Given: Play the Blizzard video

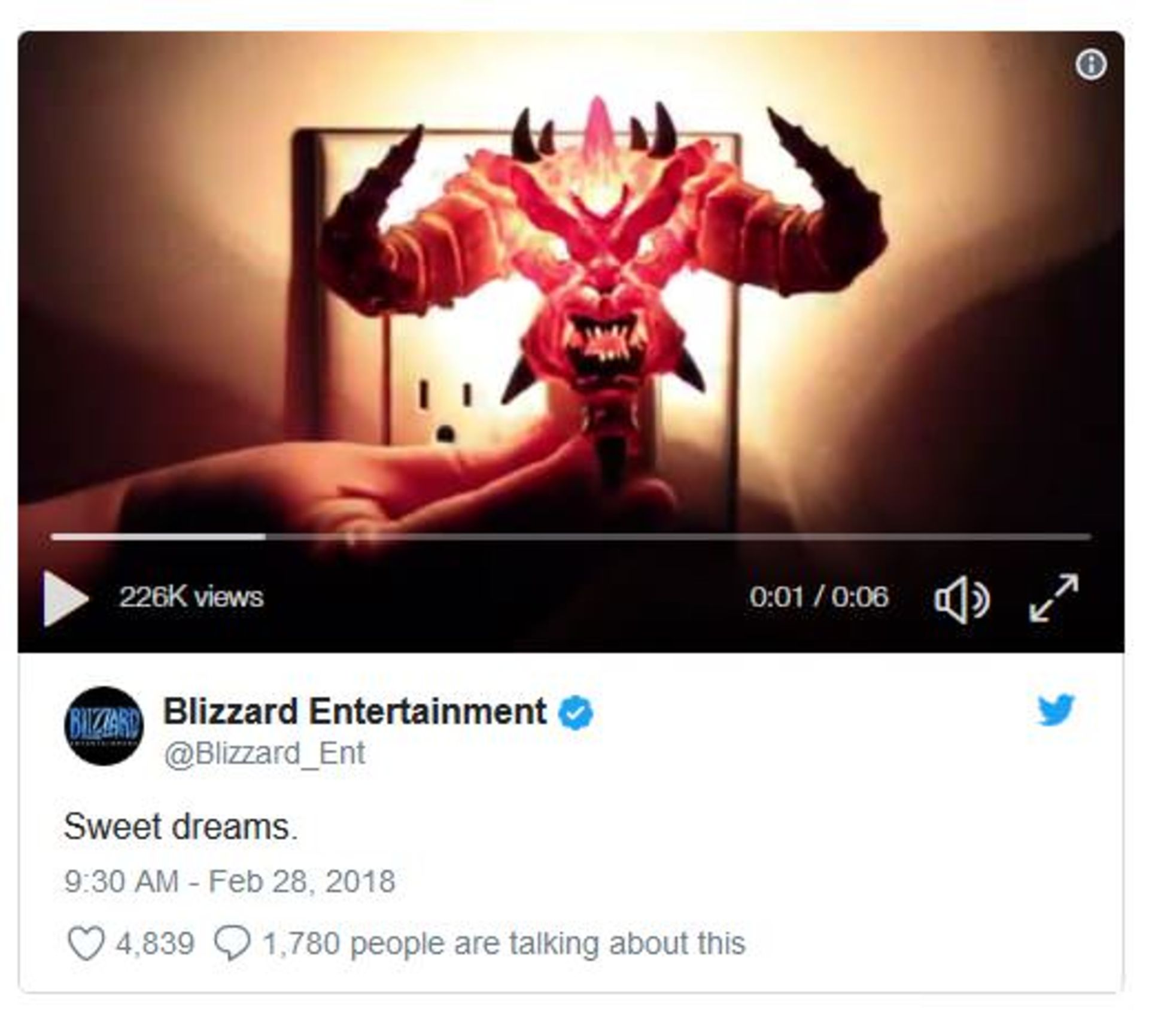Looking at the screenshot, I should (65, 598).
